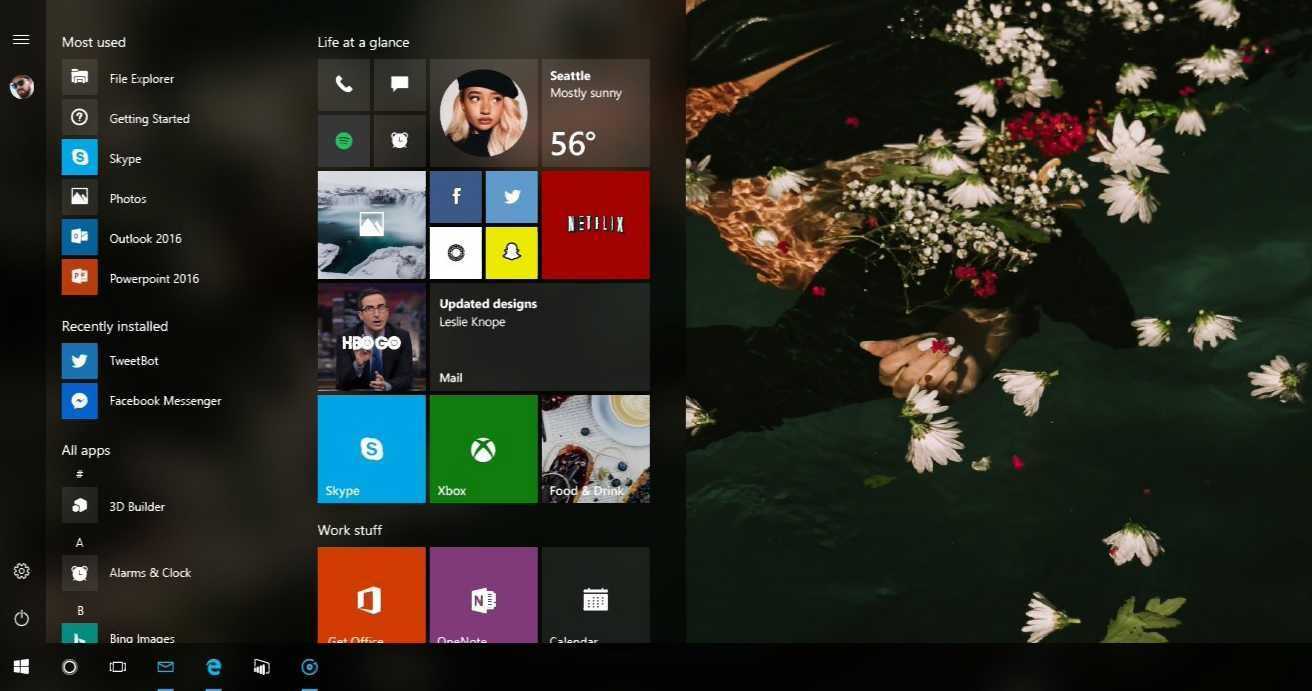Click the "Most used" heading
The width and height of the screenshot is (1312, 691).
(93, 42)
